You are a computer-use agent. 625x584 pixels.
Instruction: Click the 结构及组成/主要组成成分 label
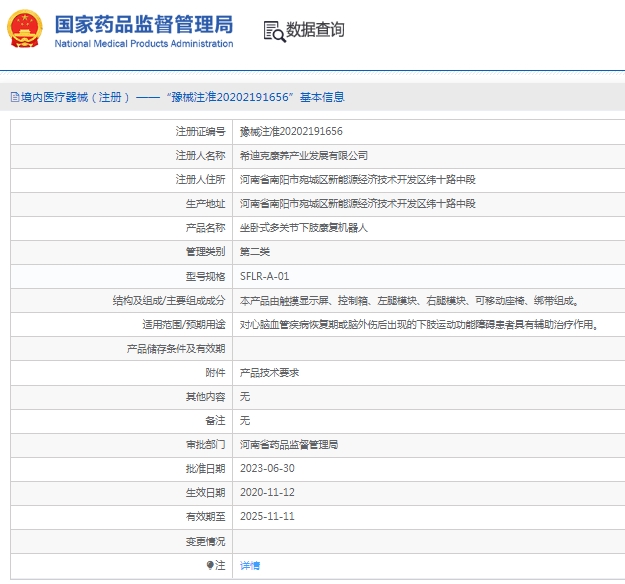[x=169, y=301]
